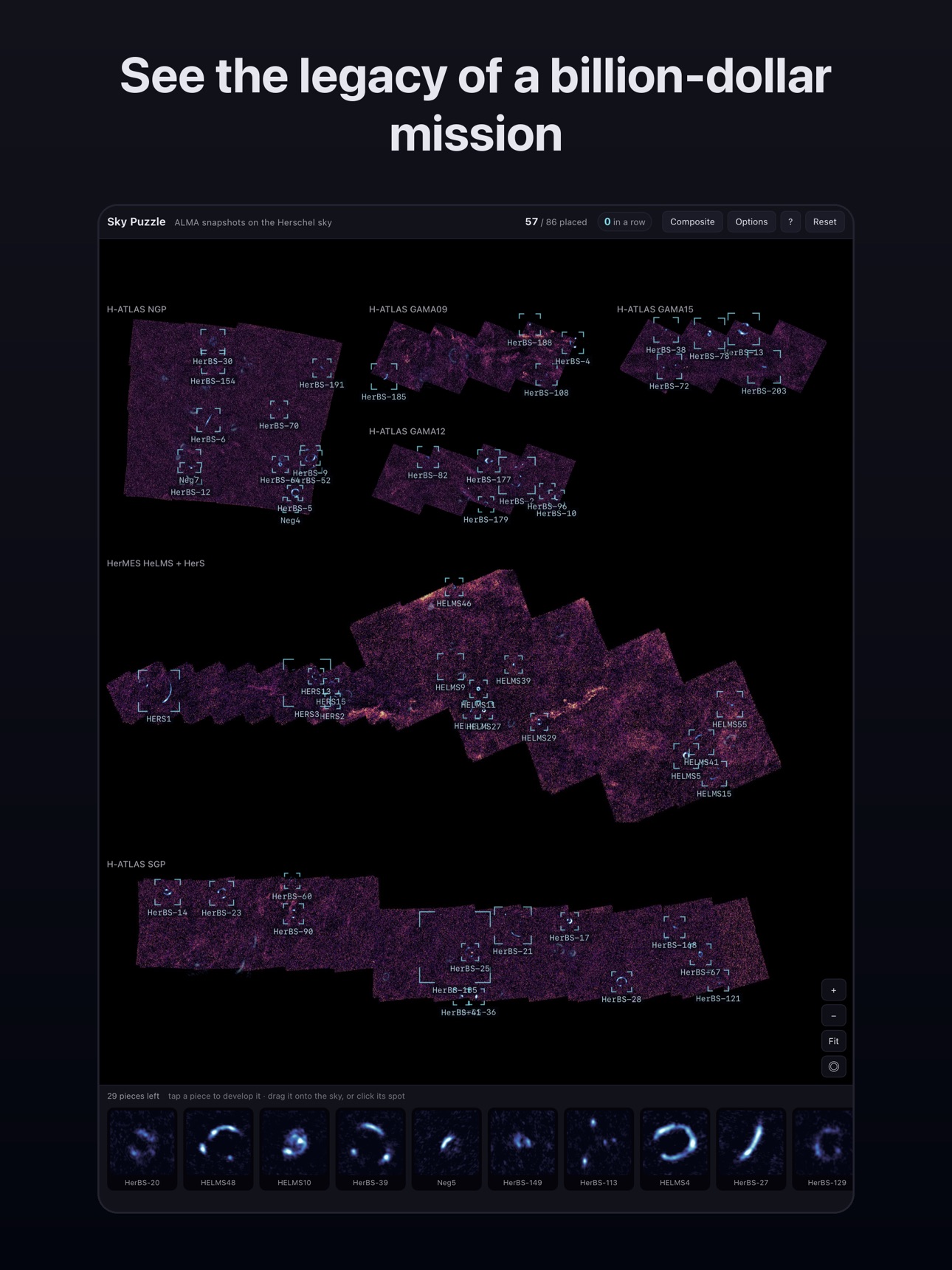Open the Options menu
Viewport: 952px width, 1270px height.
pos(751,222)
